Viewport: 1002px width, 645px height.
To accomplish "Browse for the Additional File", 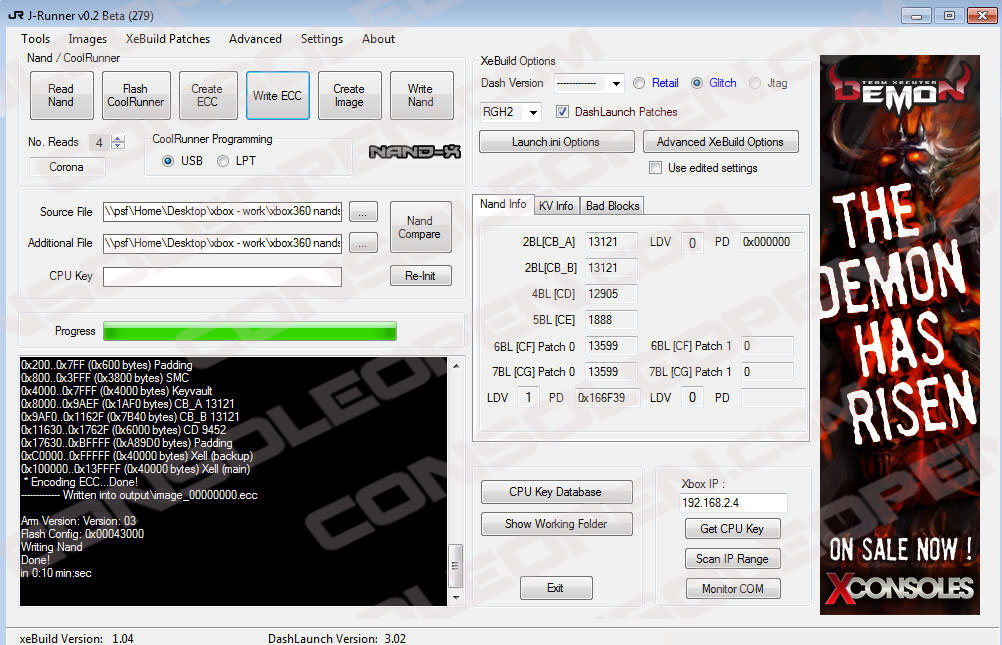I will point(363,244).
